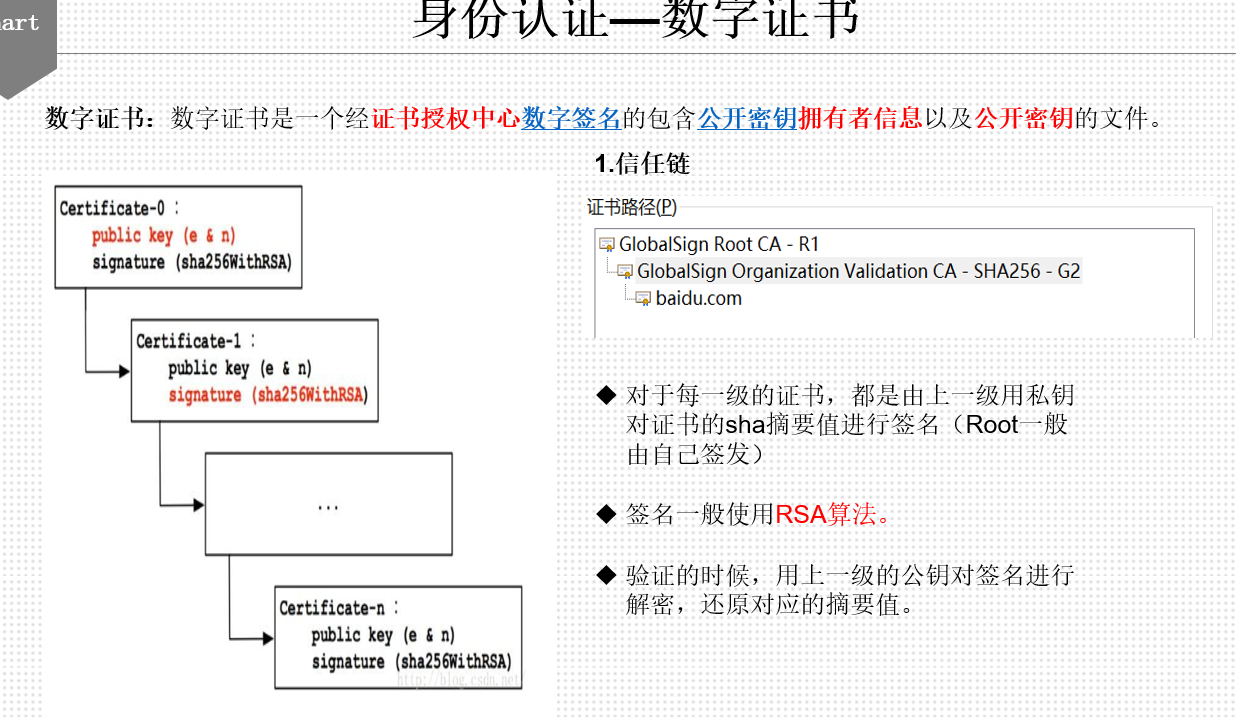
Task: Click red 'signature (sha256WithRSA)' in Certificate-1
Action: pyautogui.click(x=268, y=395)
